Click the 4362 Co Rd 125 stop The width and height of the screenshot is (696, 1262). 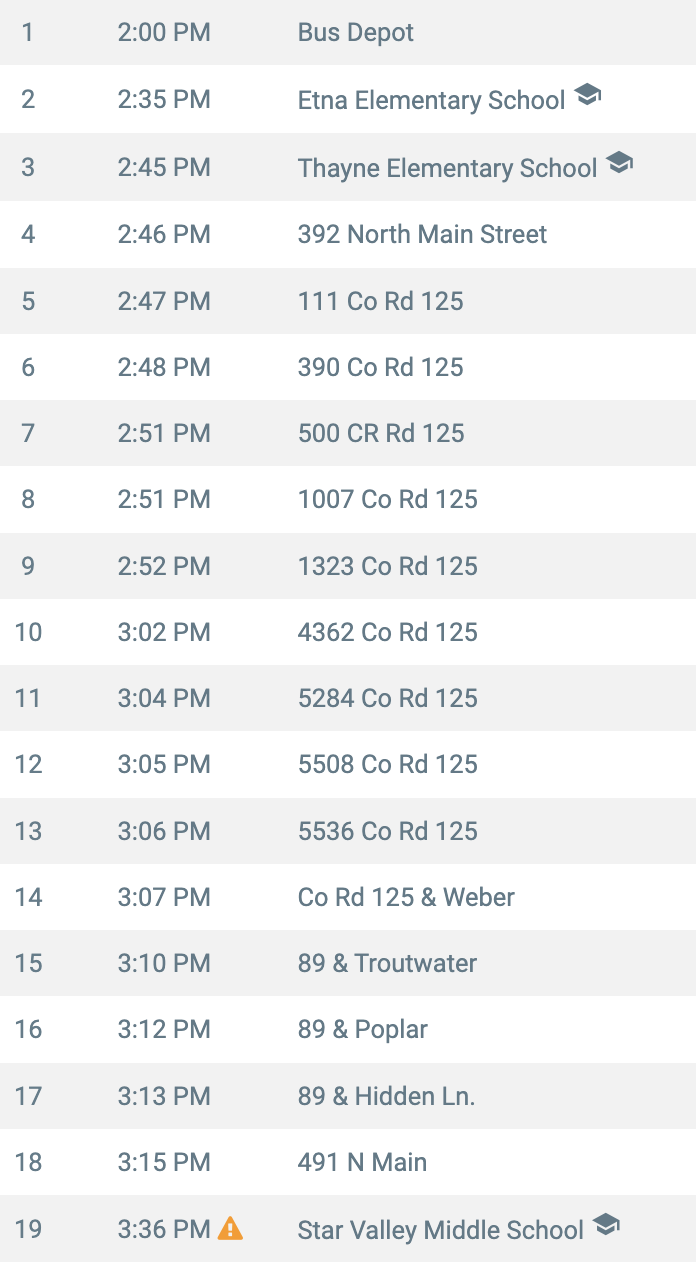tap(348, 632)
